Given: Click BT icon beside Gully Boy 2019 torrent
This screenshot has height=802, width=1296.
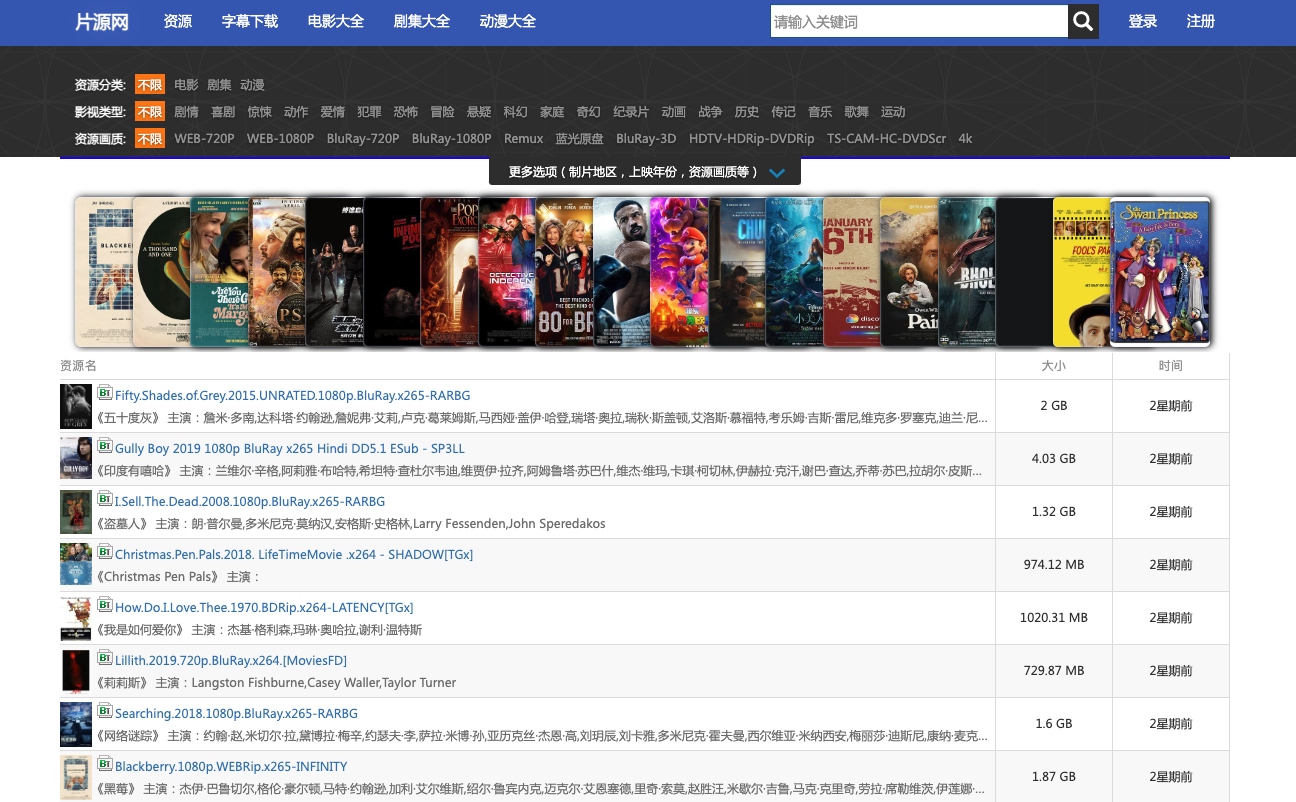Looking at the screenshot, I should click(104, 445).
